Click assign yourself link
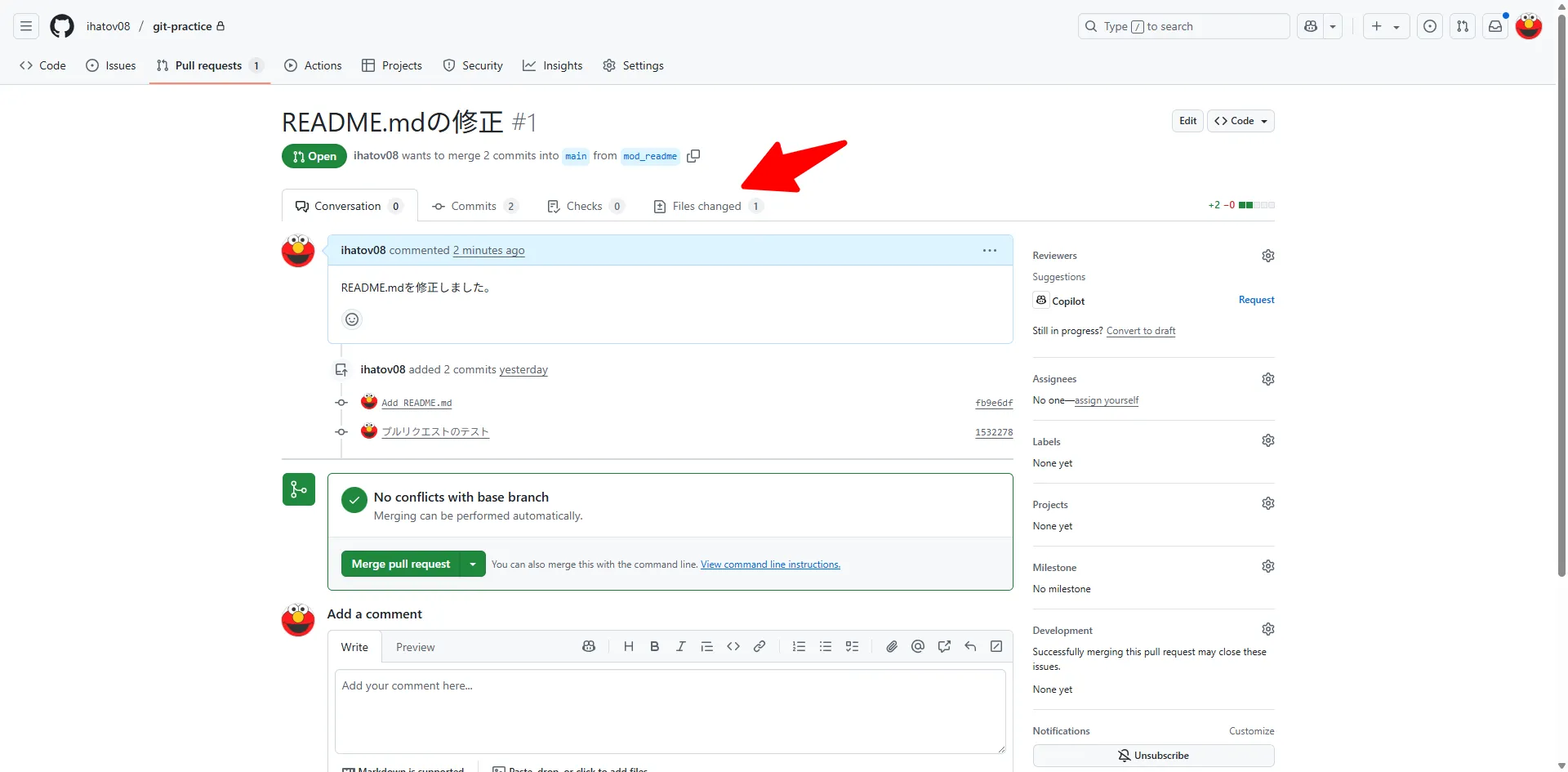1568x772 pixels. [1107, 400]
